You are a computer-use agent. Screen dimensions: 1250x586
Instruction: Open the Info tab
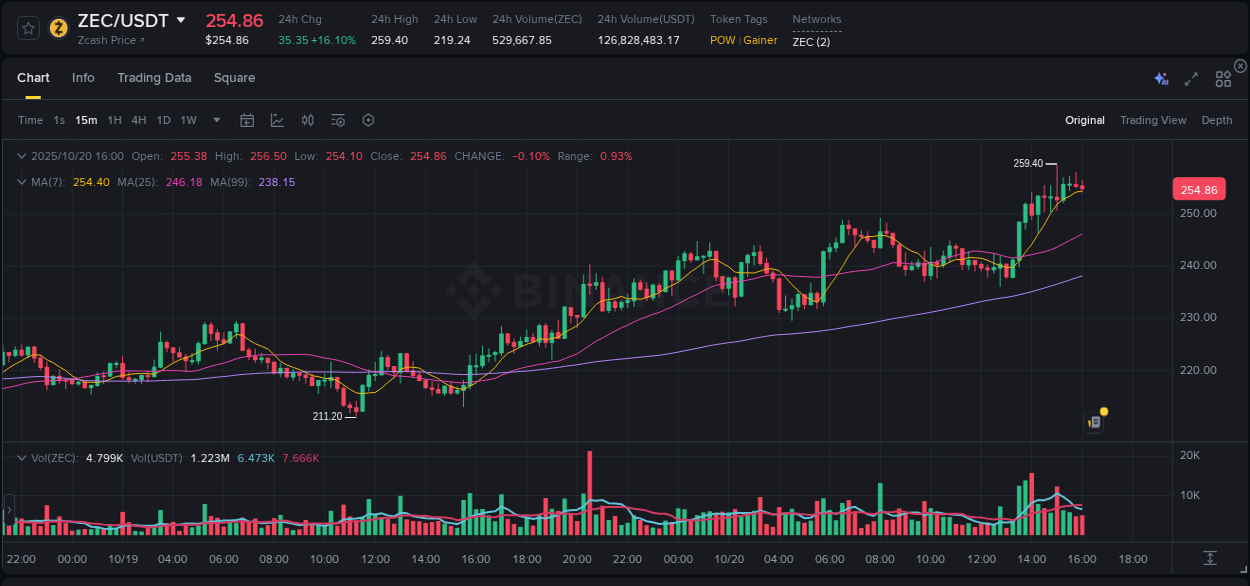coord(83,77)
